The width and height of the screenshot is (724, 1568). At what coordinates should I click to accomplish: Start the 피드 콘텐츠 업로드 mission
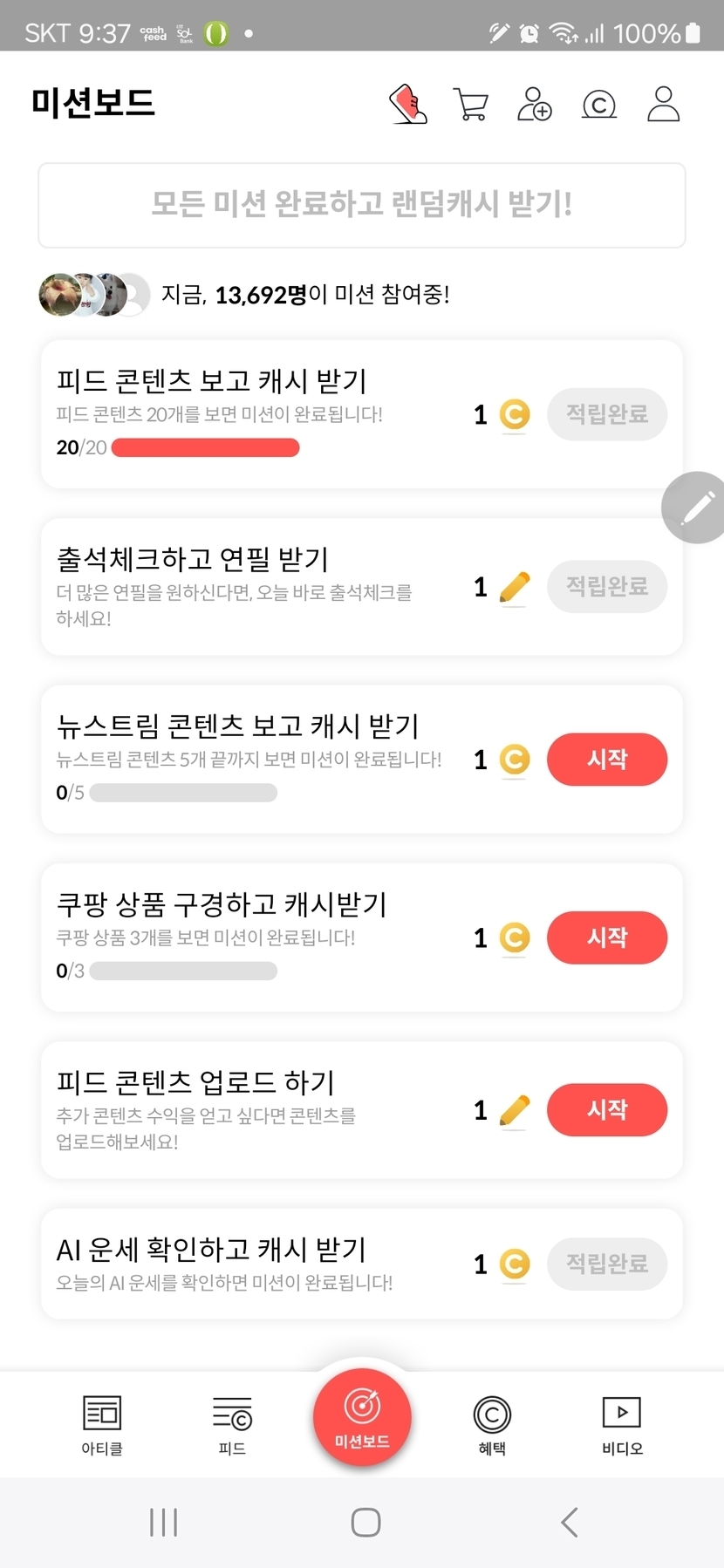[607, 1109]
